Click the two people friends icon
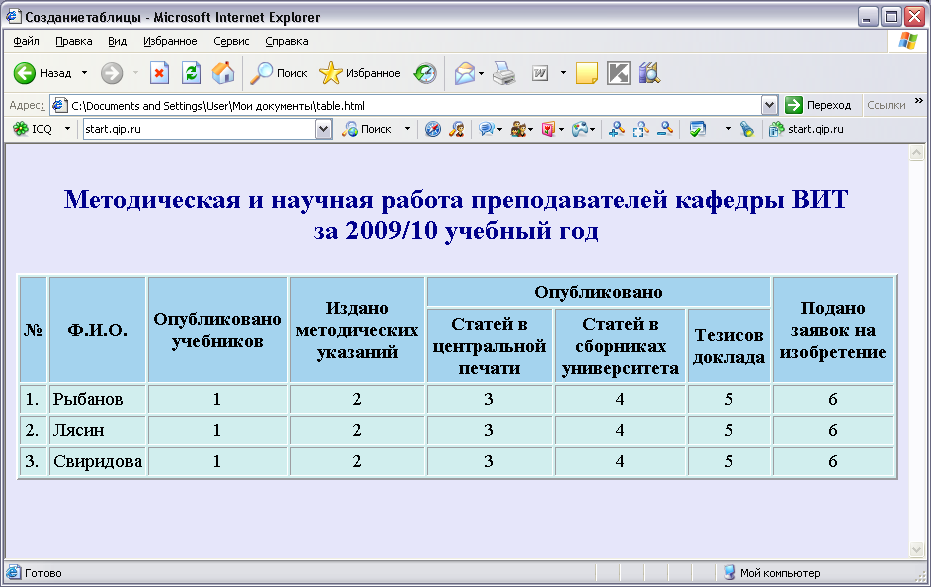This screenshot has height=587, width=931. pyautogui.click(x=518, y=129)
